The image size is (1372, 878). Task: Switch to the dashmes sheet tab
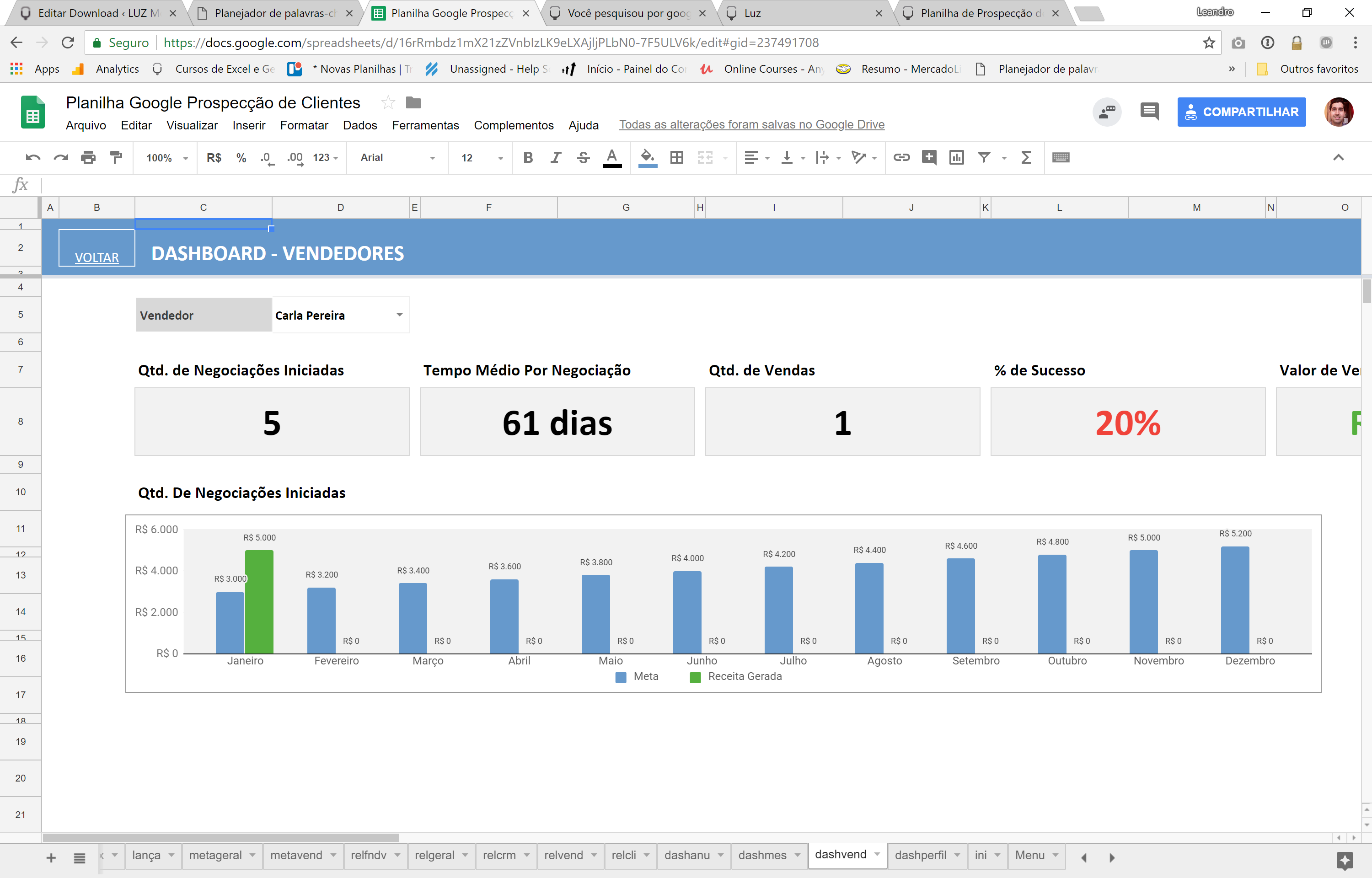click(x=763, y=855)
